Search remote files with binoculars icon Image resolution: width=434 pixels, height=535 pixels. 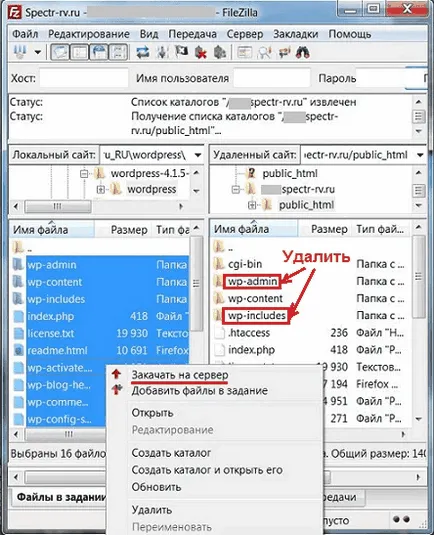click(x=303, y=53)
